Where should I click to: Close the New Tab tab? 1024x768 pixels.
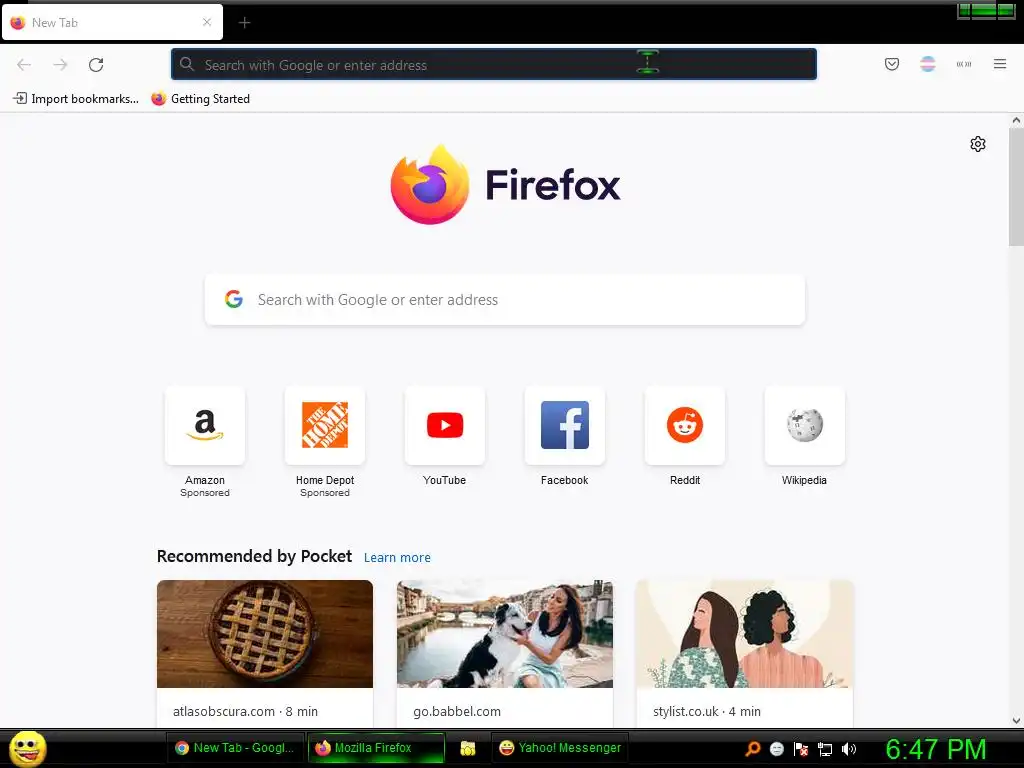click(x=207, y=22)
